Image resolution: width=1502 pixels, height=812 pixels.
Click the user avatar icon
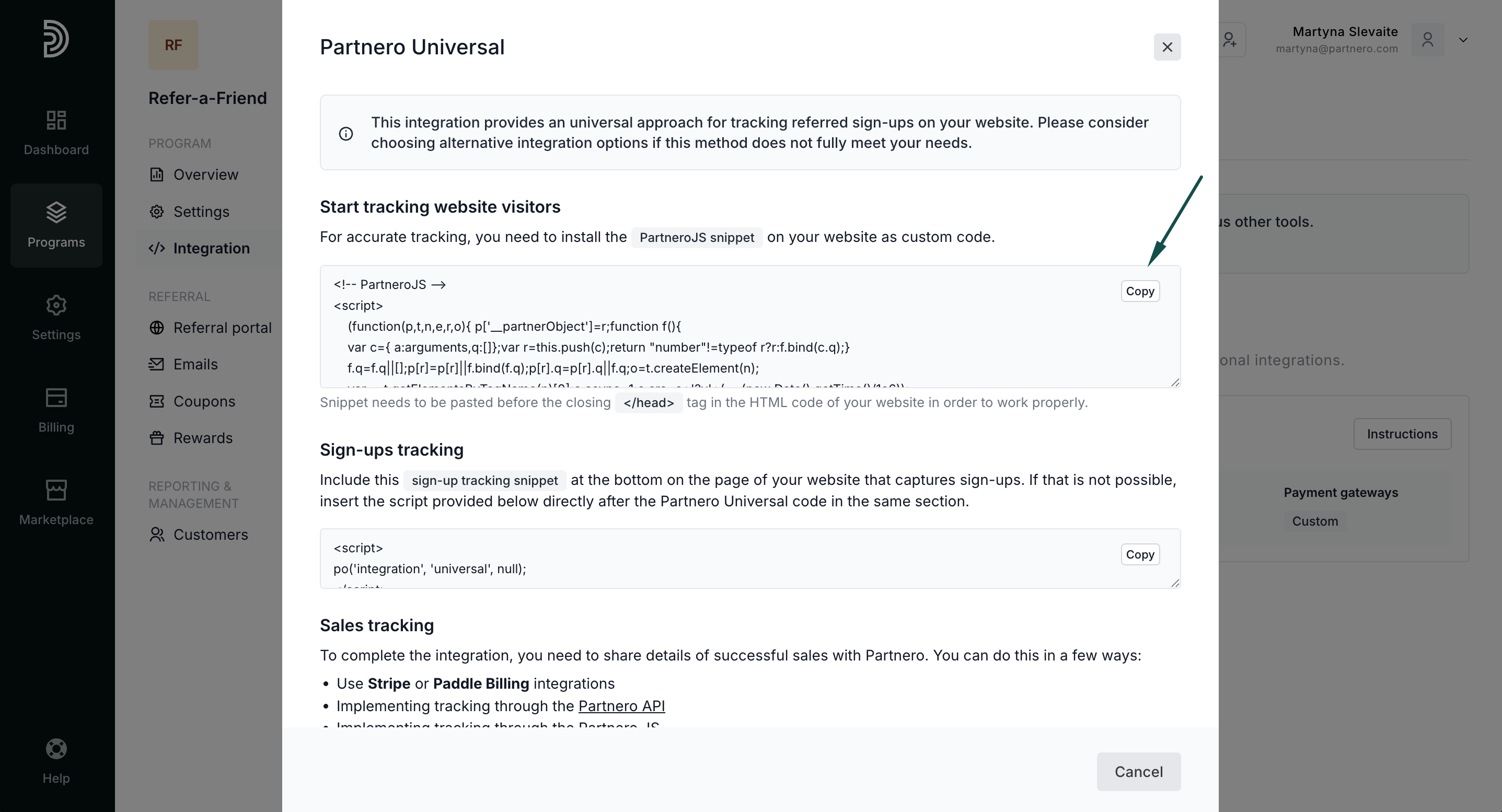coord(1427,40)
